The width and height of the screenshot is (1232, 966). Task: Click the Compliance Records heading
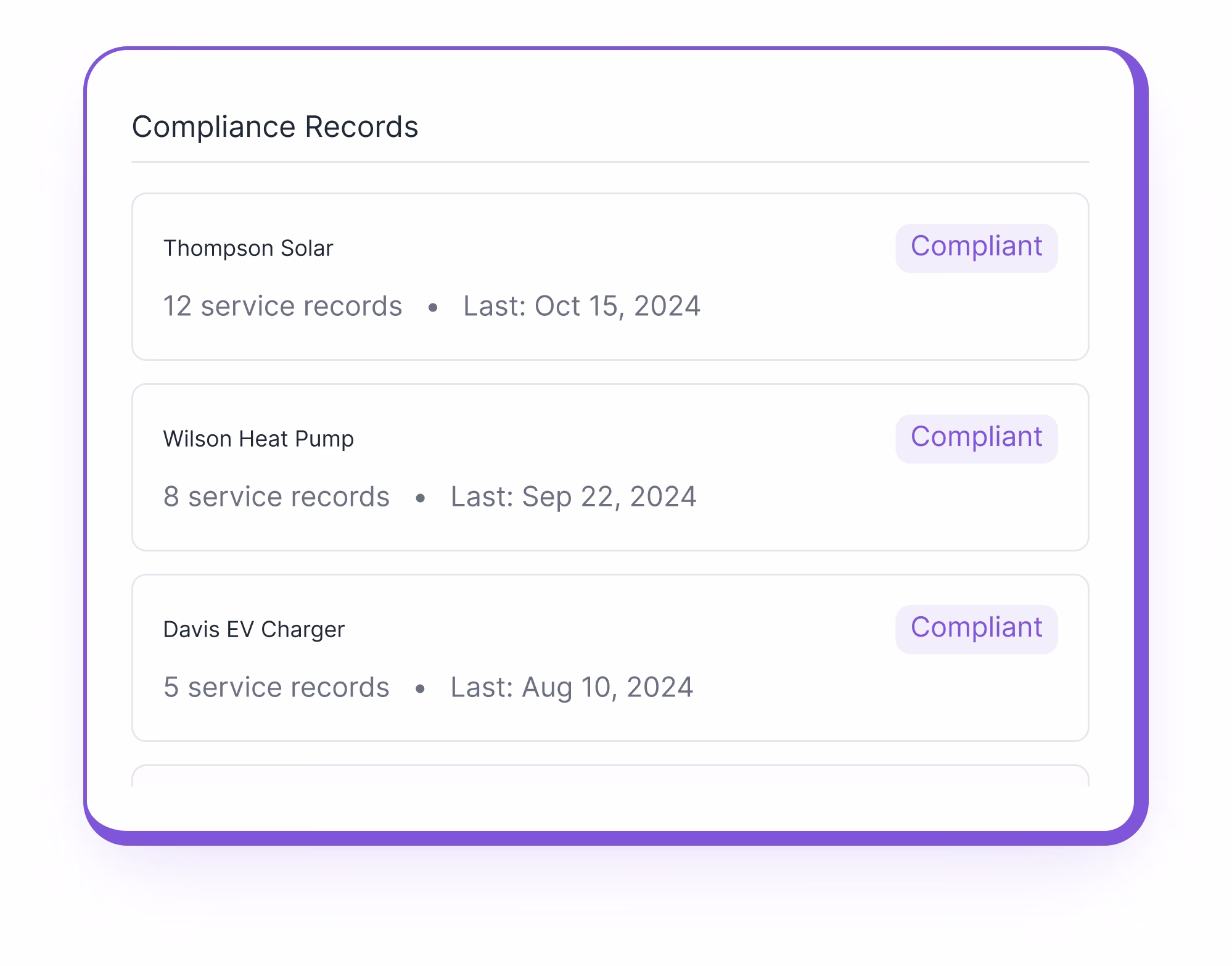click(276, 127)
